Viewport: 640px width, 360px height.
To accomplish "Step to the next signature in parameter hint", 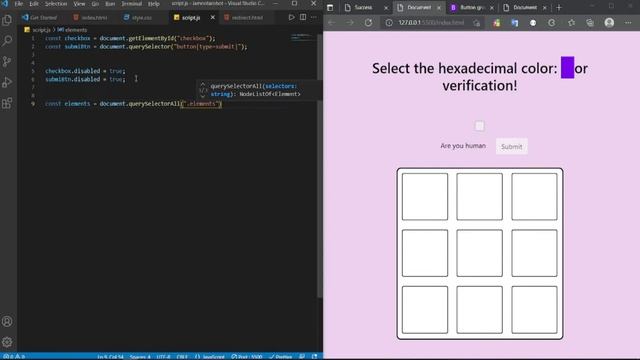I will (202, 96).
